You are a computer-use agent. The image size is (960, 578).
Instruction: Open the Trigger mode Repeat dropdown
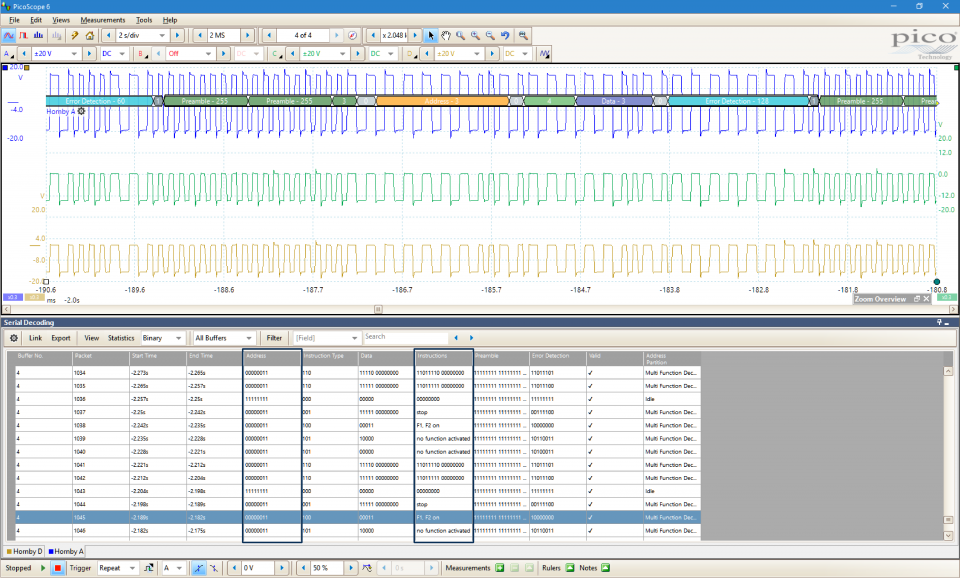[x=116, y=568]
